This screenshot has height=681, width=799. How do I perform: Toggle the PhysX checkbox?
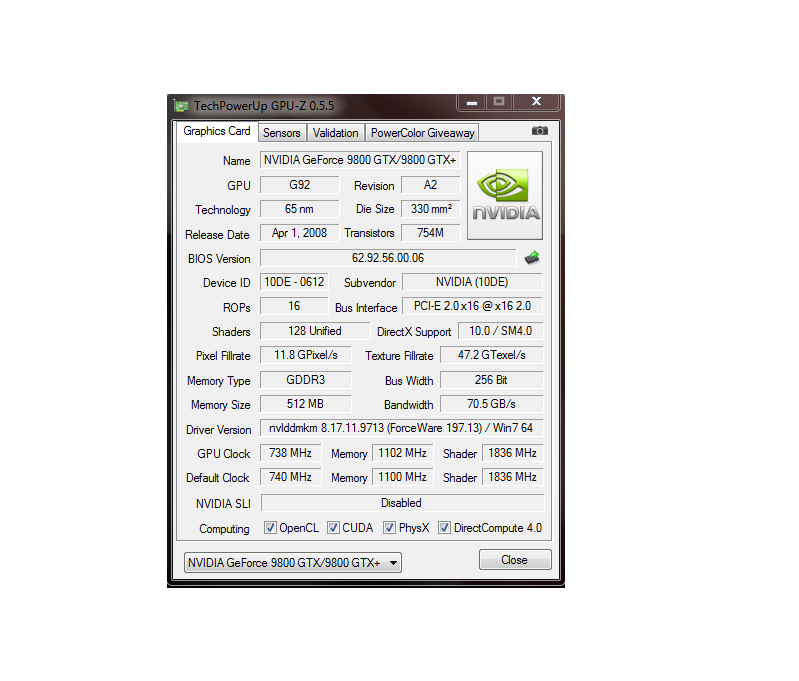(x=389, y=528)
